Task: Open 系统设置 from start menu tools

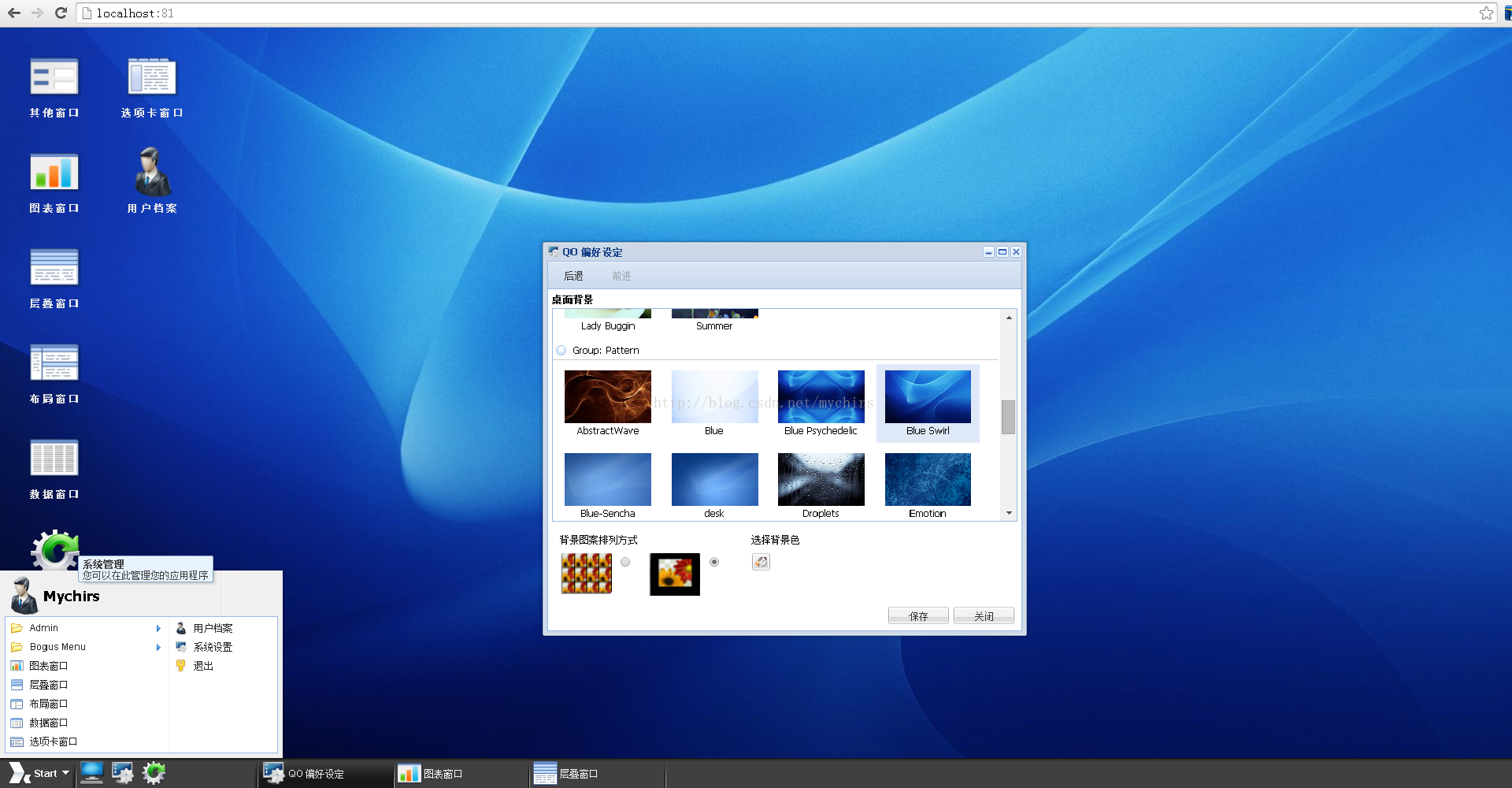Action: coord(223,647)
